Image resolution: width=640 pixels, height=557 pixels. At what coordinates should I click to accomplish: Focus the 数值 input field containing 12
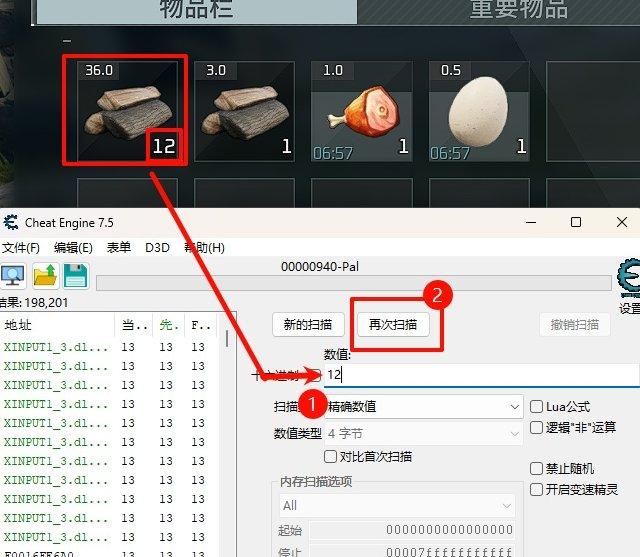point(482,375)
